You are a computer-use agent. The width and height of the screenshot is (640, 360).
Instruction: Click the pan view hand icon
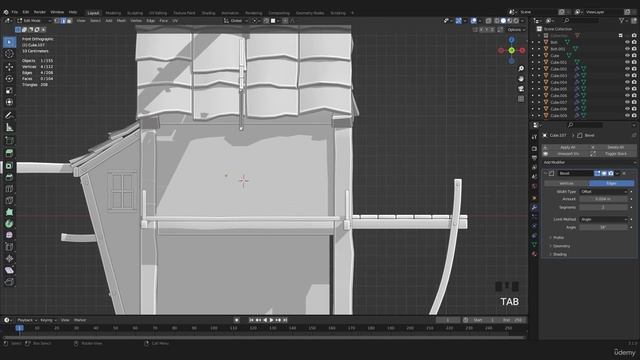tap(521, 78)
